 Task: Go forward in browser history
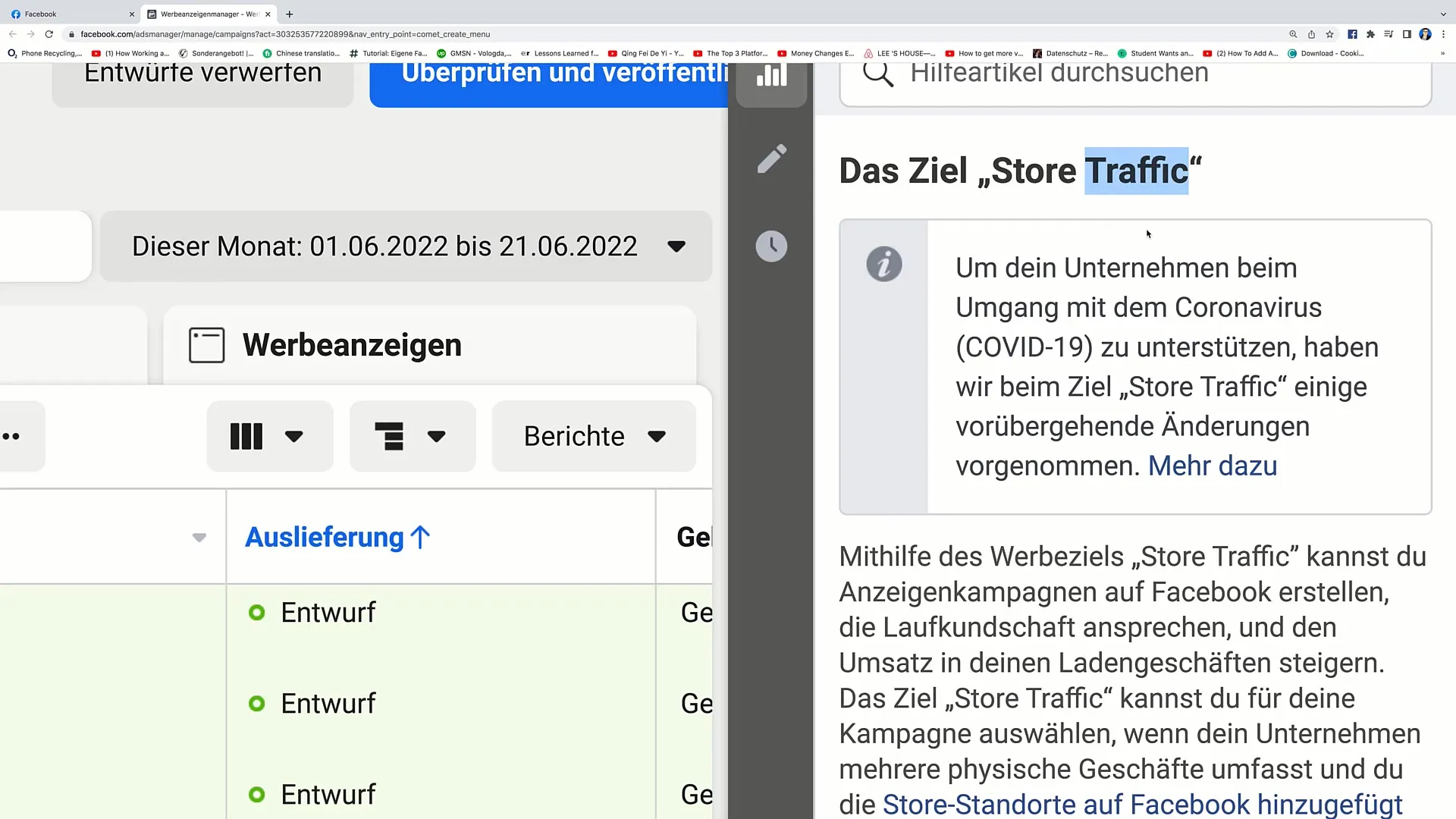coord(30,34)
